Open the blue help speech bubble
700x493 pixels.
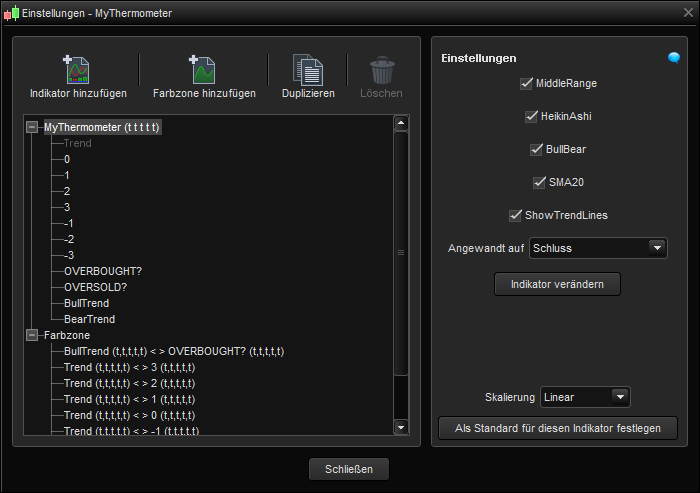[674, 58]
